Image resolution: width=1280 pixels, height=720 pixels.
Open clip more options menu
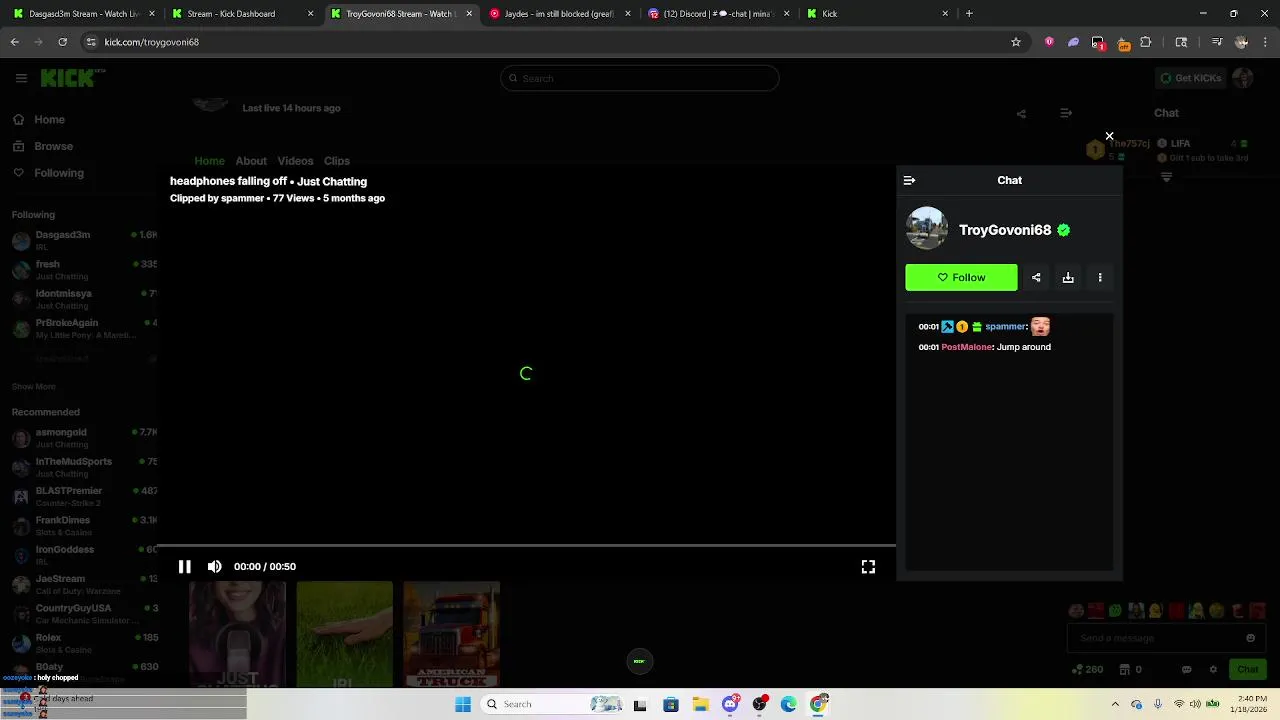[1100, 277]
